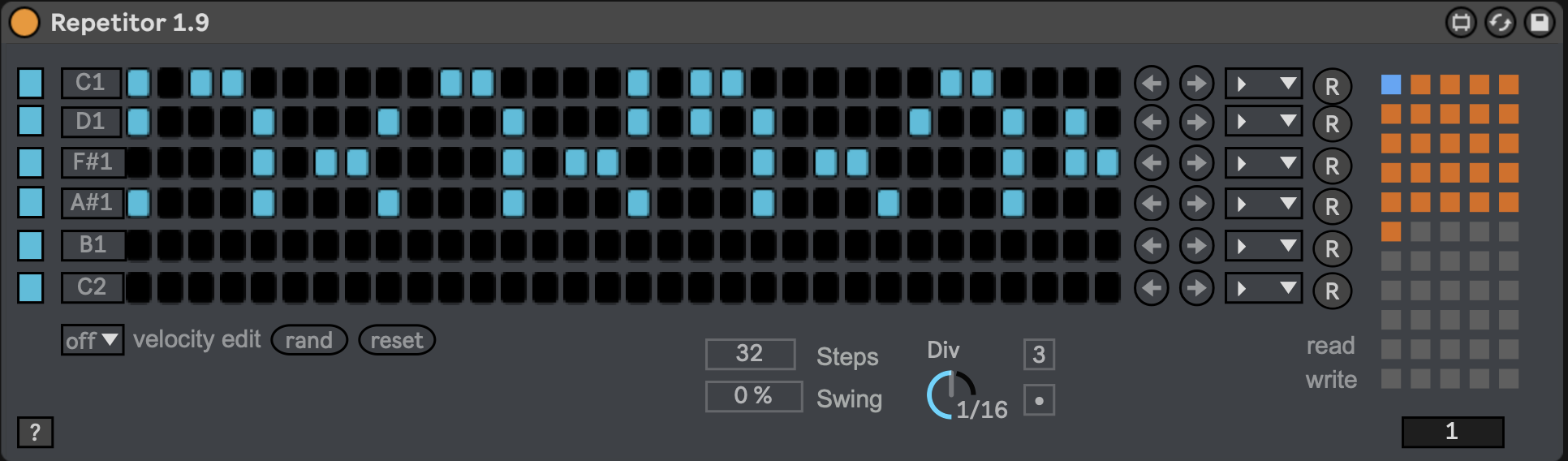Expand the A#1 row direction dropdown
Image resolution: width=1568 pixels, height=461 pixels.
tap(1263, 204)
